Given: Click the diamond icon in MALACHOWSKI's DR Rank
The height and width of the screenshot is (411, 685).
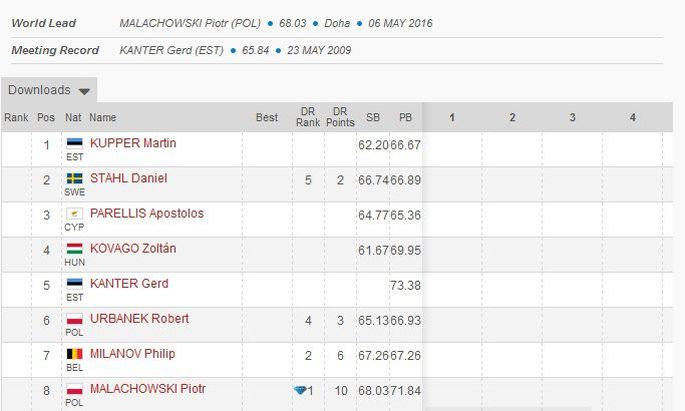Looking at the screenshot, I should 300,390.
